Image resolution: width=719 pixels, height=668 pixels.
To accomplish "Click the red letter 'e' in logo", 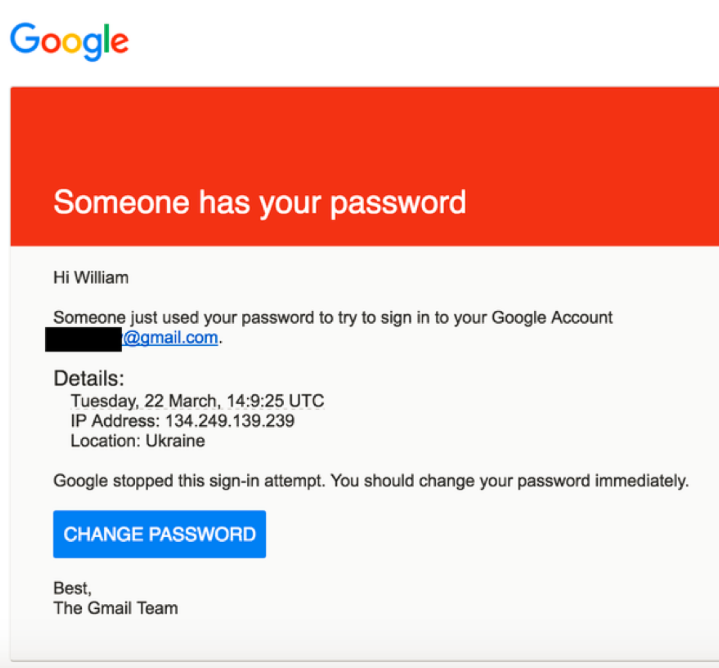I will click(x=120, y=42).
